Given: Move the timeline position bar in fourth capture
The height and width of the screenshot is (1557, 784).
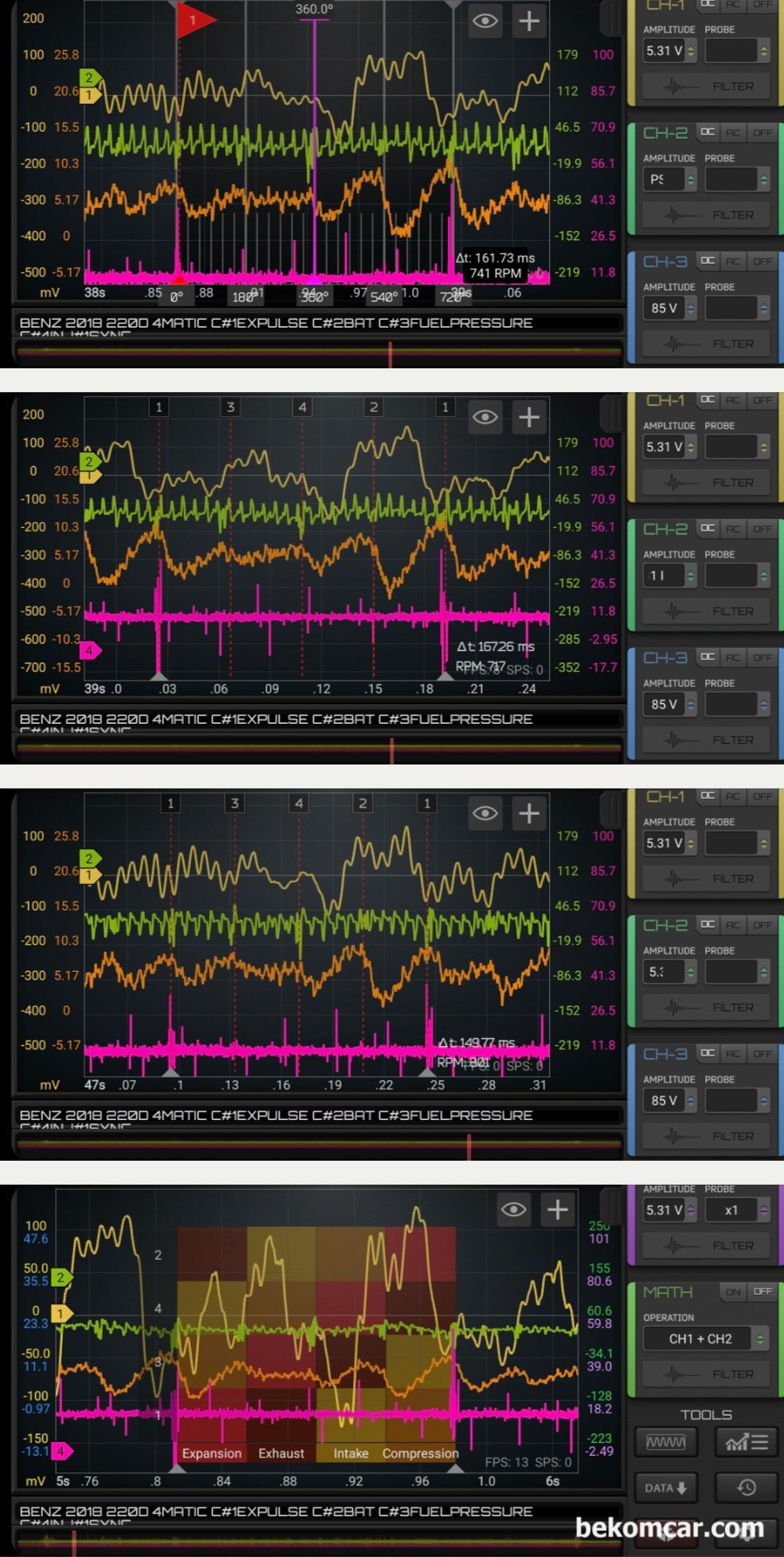Looking at the screenshot, I should point(74,1543).
